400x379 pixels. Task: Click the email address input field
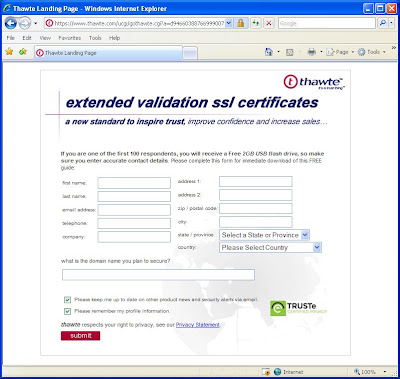coord(134,210)
